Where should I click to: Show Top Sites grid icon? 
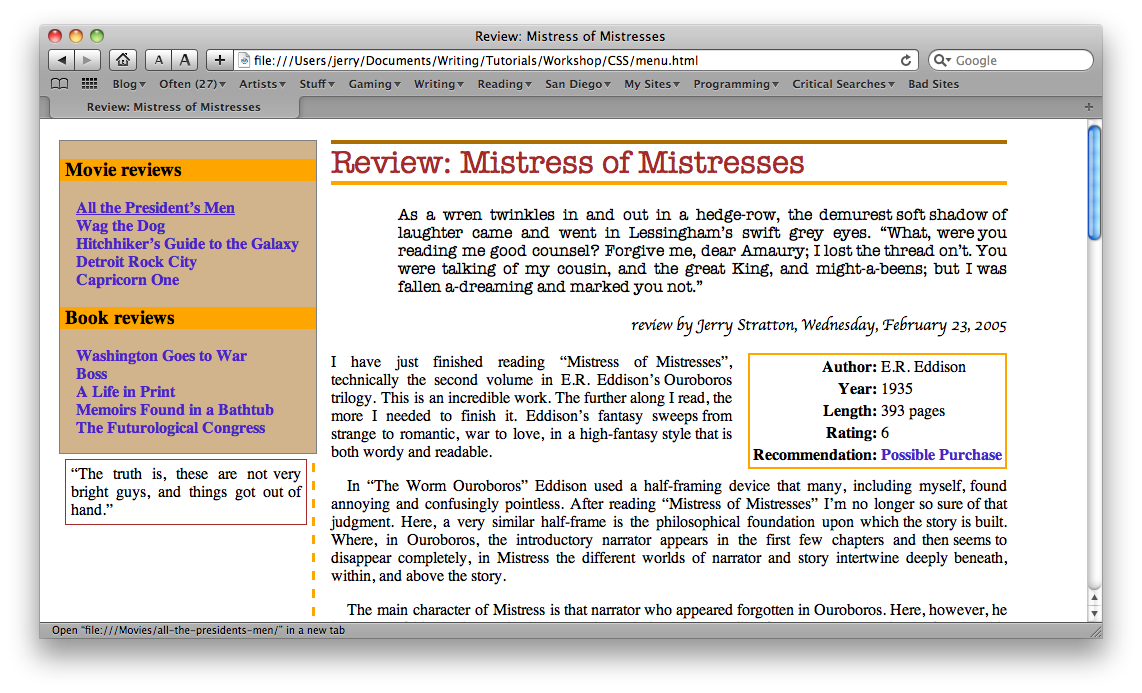point(89,84)
